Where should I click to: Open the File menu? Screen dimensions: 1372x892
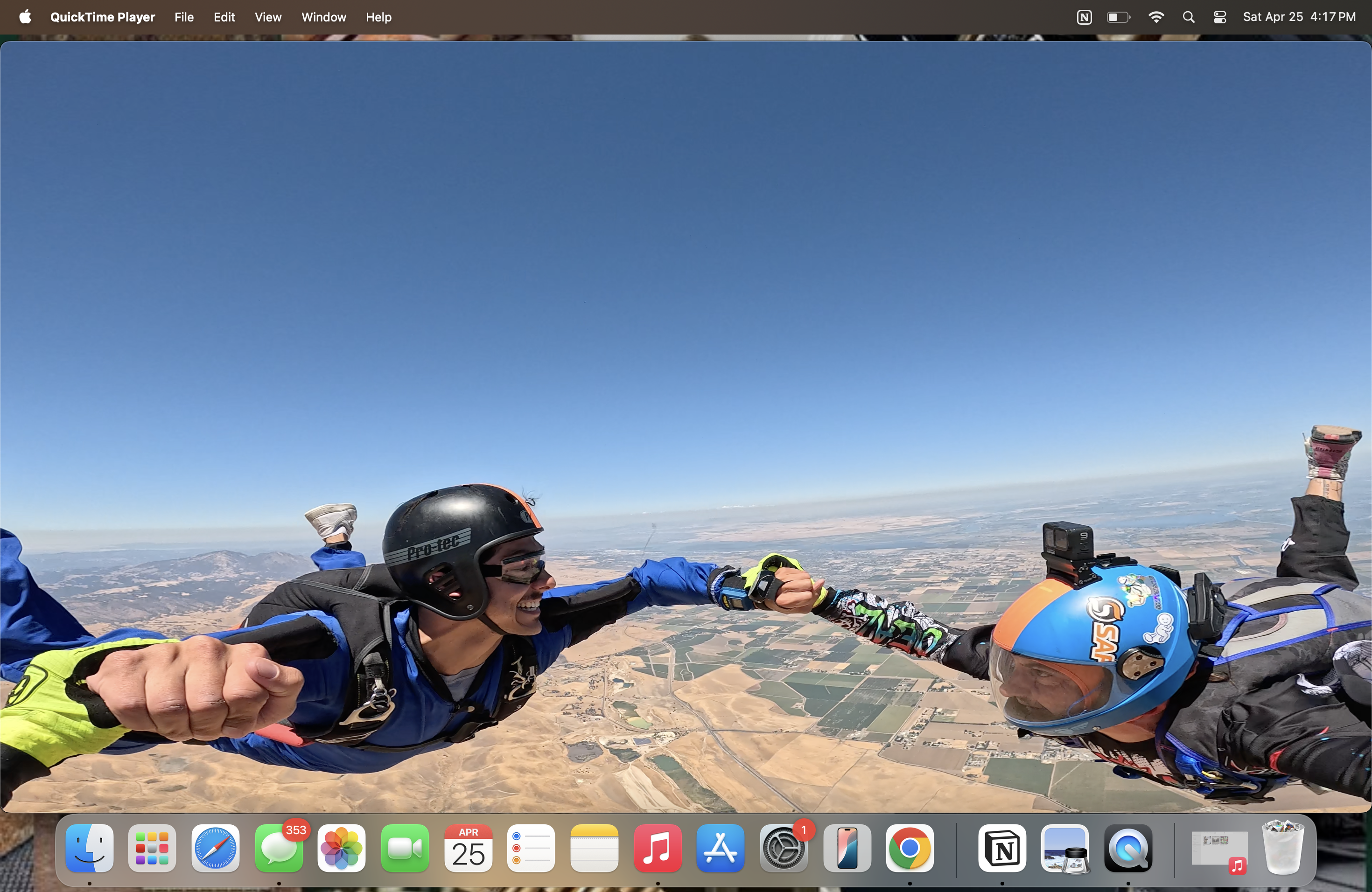click(x=184, y=17)
